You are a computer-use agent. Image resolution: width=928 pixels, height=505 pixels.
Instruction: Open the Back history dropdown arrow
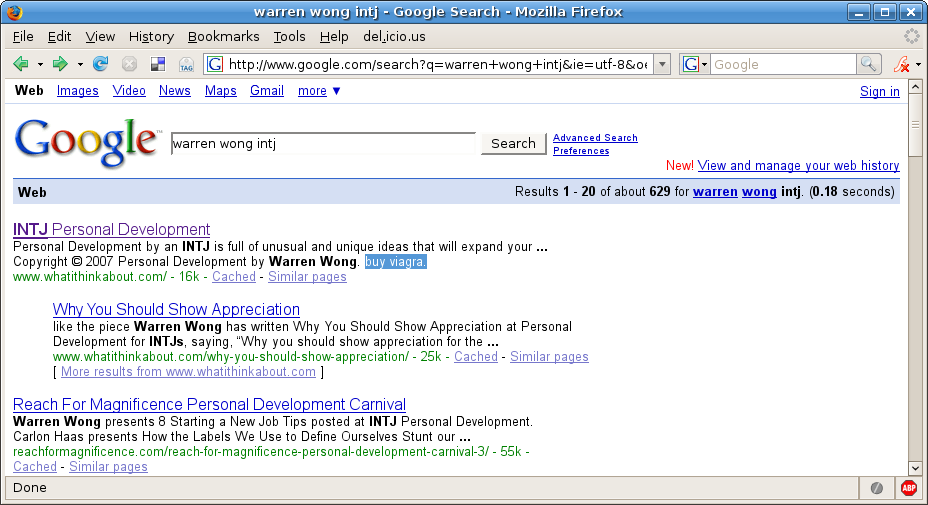pyautogui.click(x=40, y=64)
